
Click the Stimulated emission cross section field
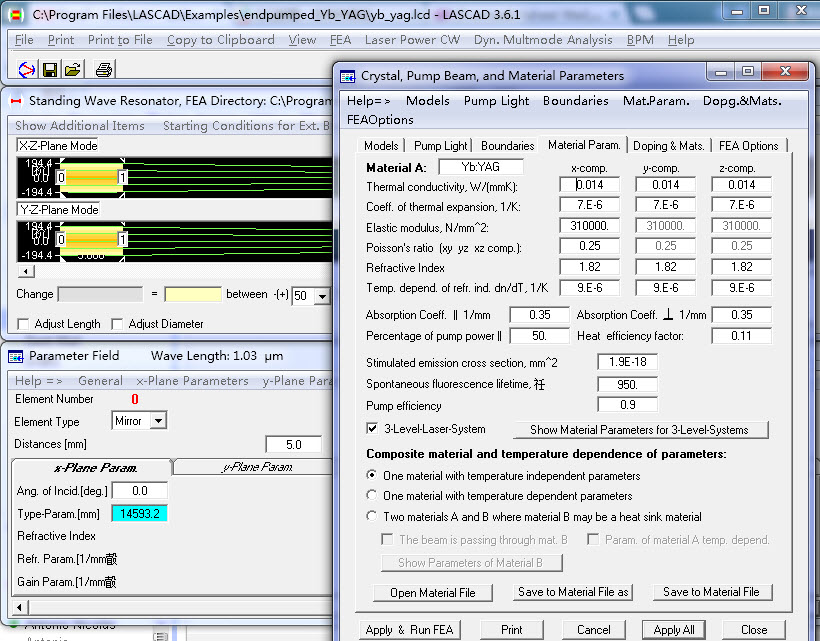click(627, 362)
